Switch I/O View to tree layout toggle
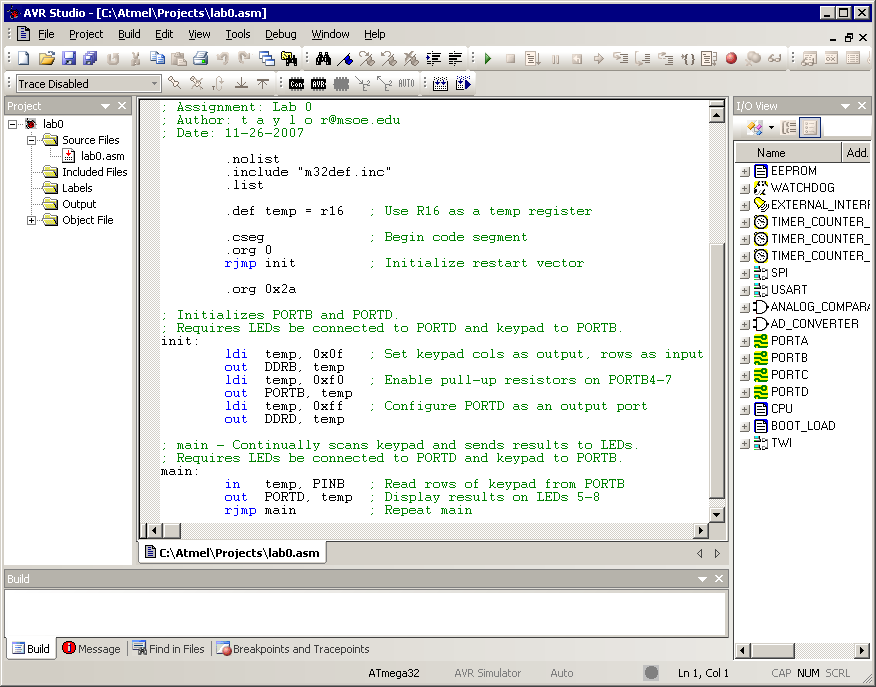This screenshot has width=876, height=687. pos(788,128)
